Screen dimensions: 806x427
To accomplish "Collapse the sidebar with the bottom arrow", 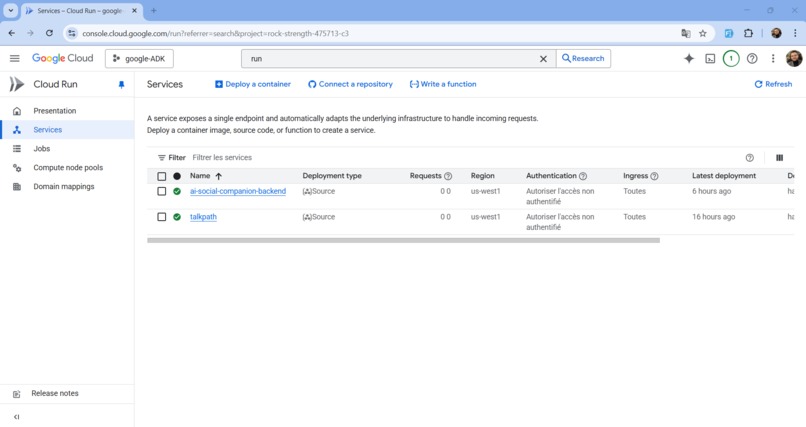I will click(x=16, y=417).
